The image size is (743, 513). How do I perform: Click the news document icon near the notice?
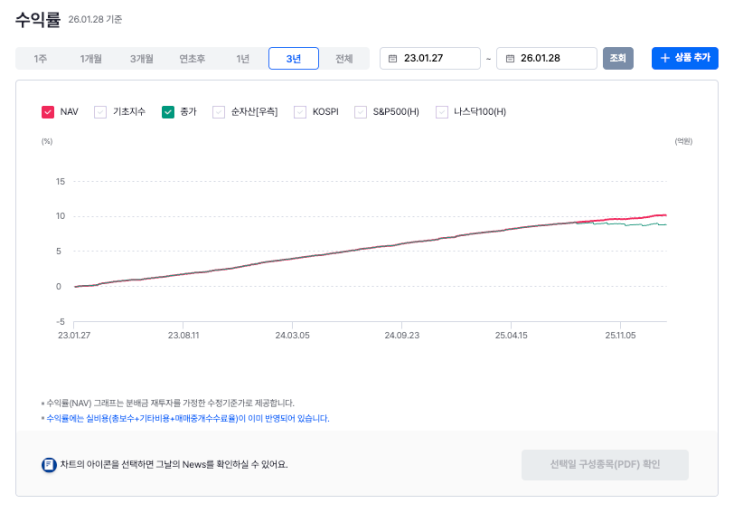point(49,465)
